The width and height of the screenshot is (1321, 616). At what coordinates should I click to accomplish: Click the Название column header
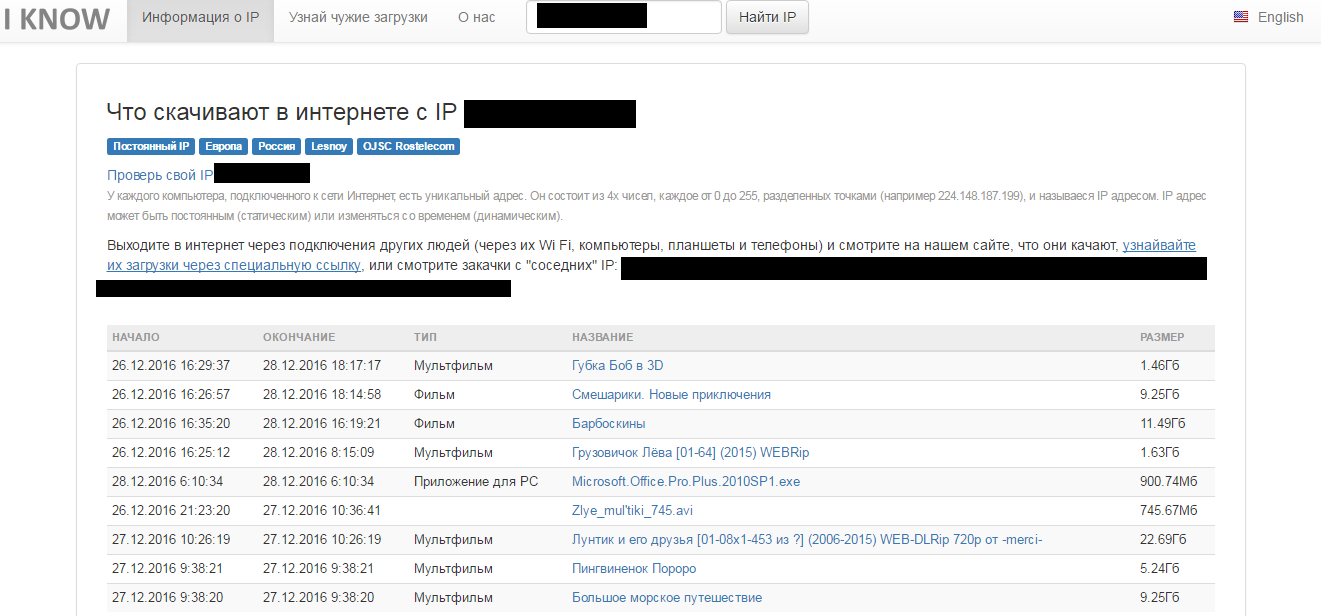tap(602, 338)
